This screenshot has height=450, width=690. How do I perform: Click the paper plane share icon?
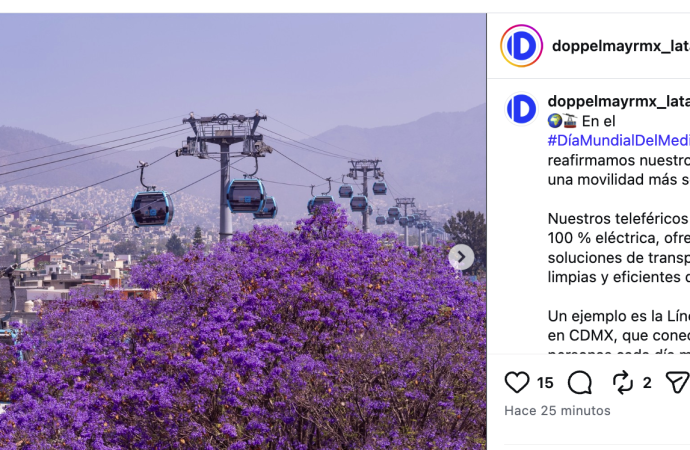(677, 382)
